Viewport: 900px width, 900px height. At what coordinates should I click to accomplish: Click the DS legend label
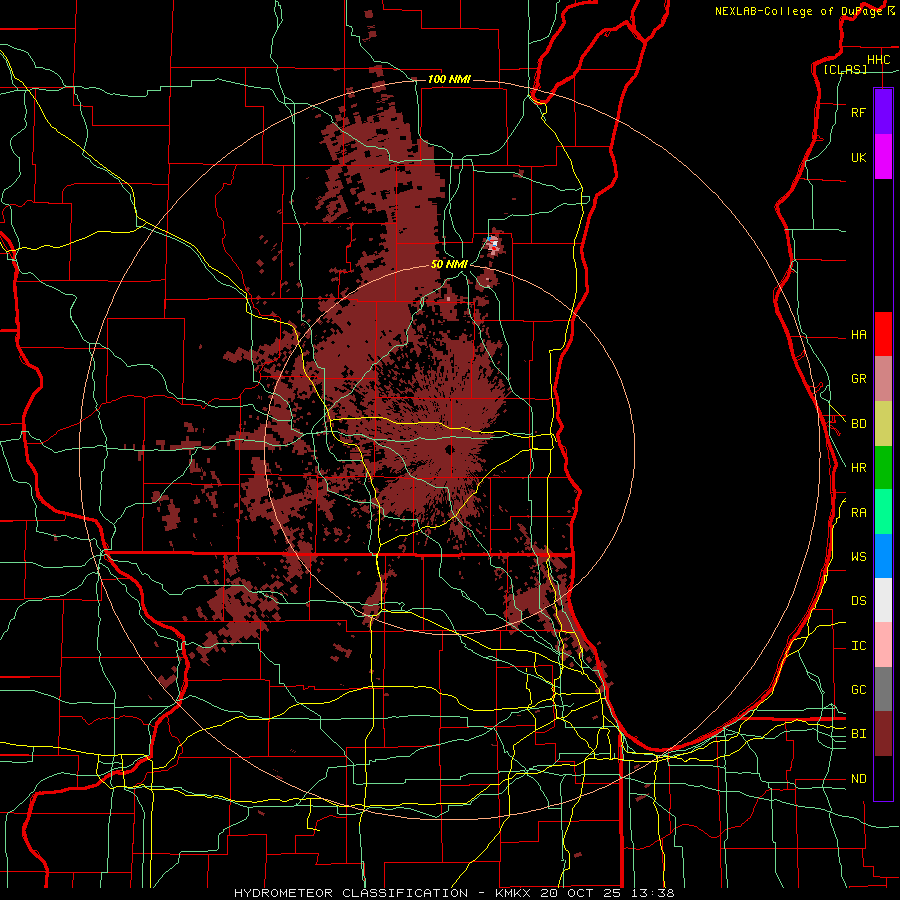859,601
